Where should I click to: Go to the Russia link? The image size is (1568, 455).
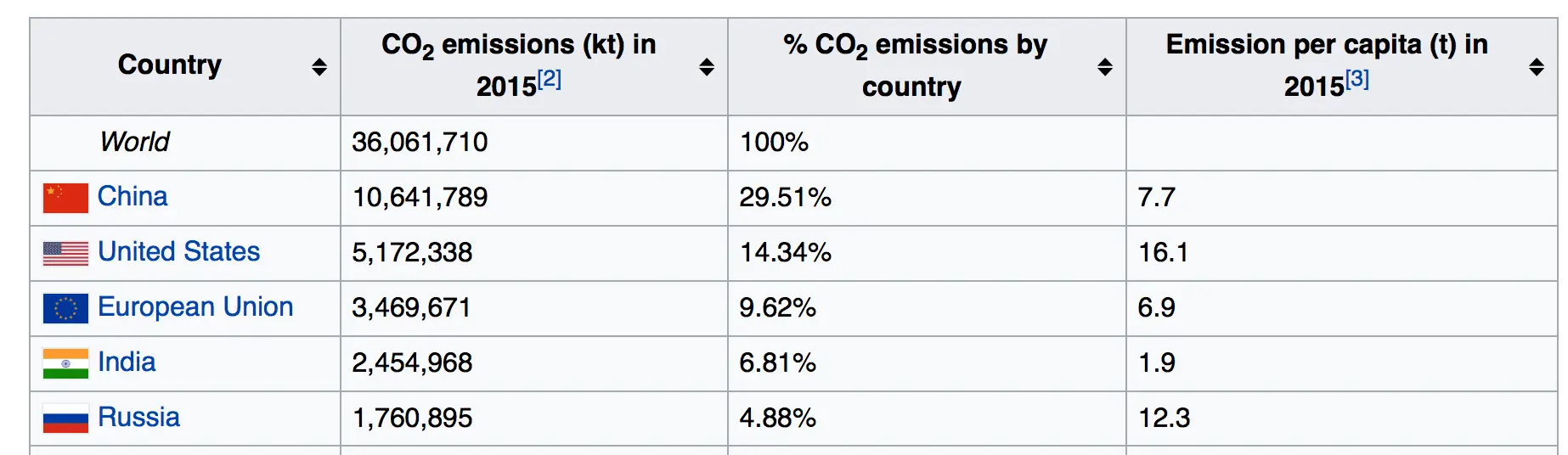coord(138,418)
